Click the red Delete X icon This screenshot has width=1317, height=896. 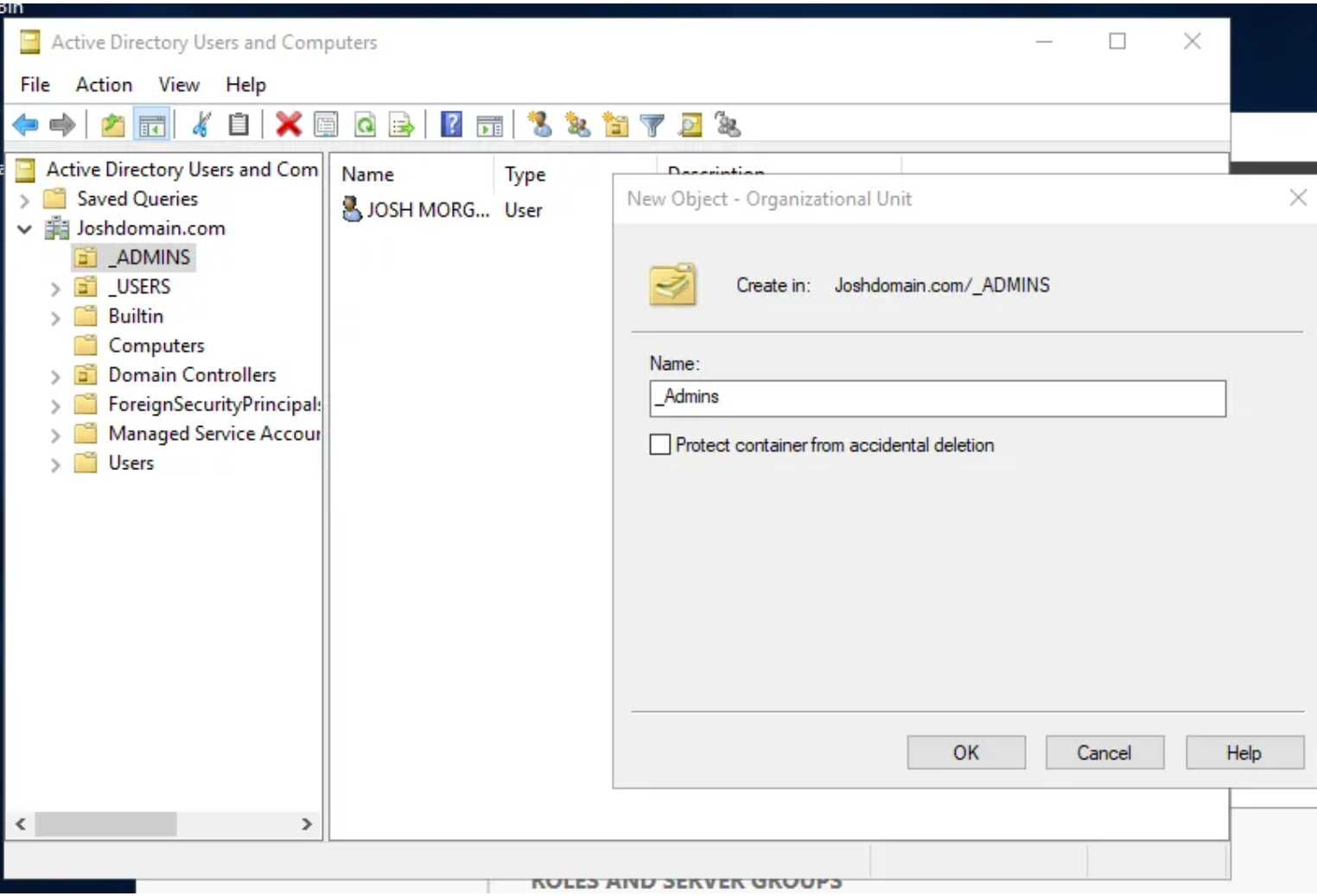[288, 125]
